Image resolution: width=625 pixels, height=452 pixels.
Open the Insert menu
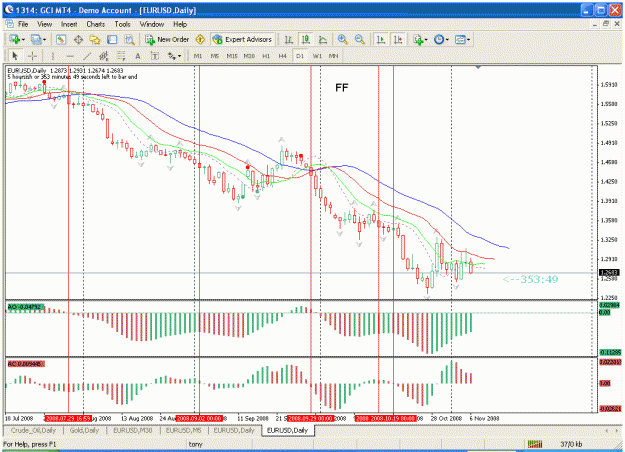pyautogui.click(x=69, y=24)
